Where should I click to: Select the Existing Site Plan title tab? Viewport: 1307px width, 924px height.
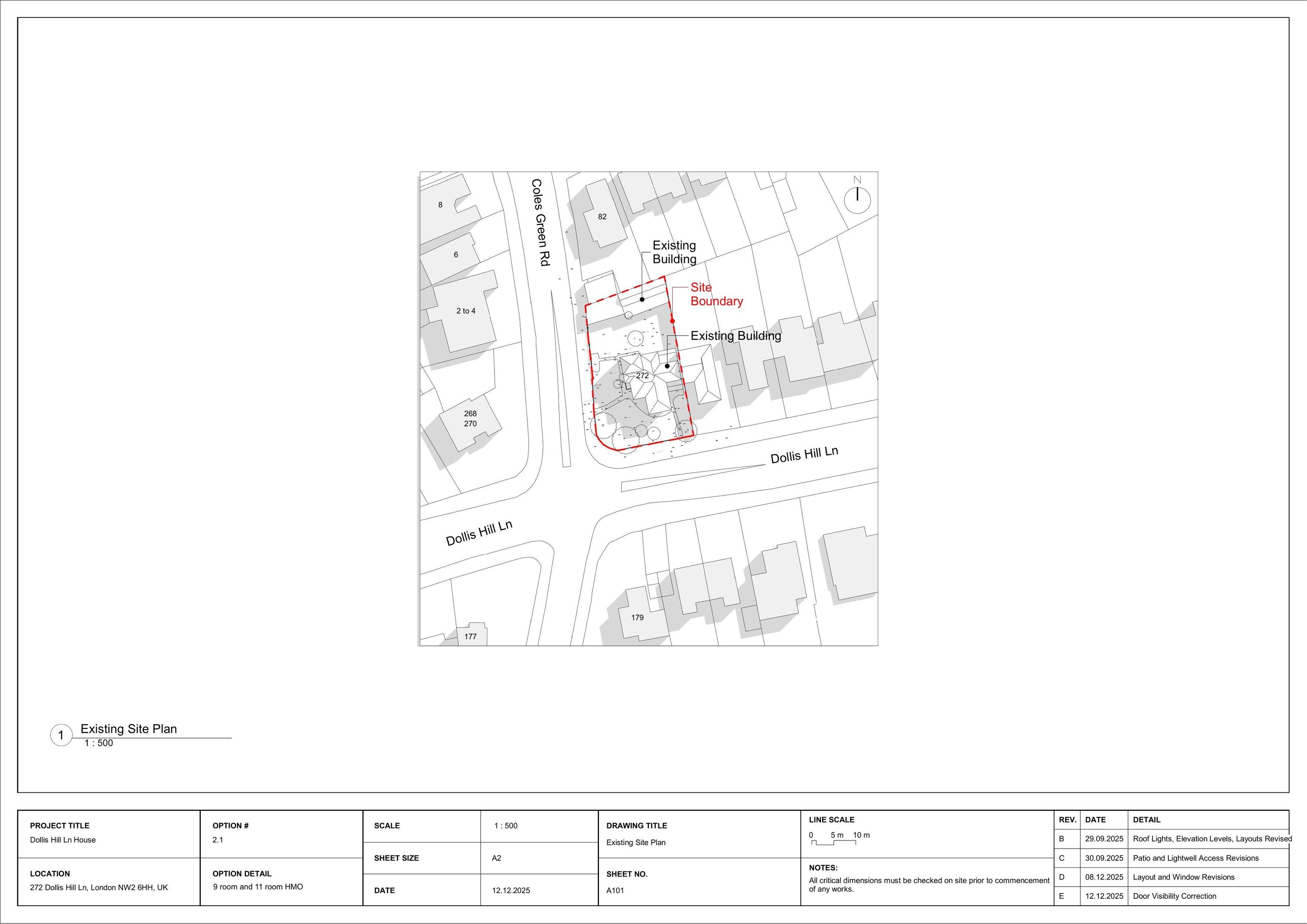pos(129,729)
